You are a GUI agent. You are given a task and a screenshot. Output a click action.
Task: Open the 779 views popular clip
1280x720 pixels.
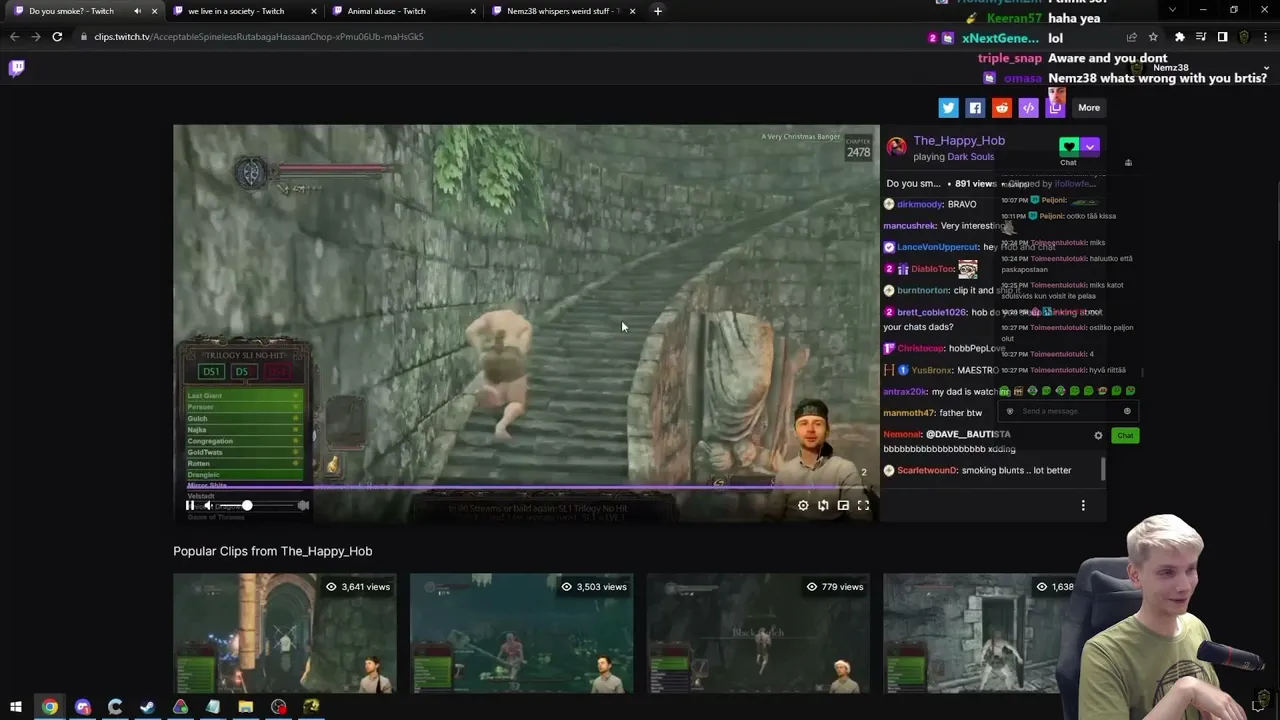click(x=758, y=633)
